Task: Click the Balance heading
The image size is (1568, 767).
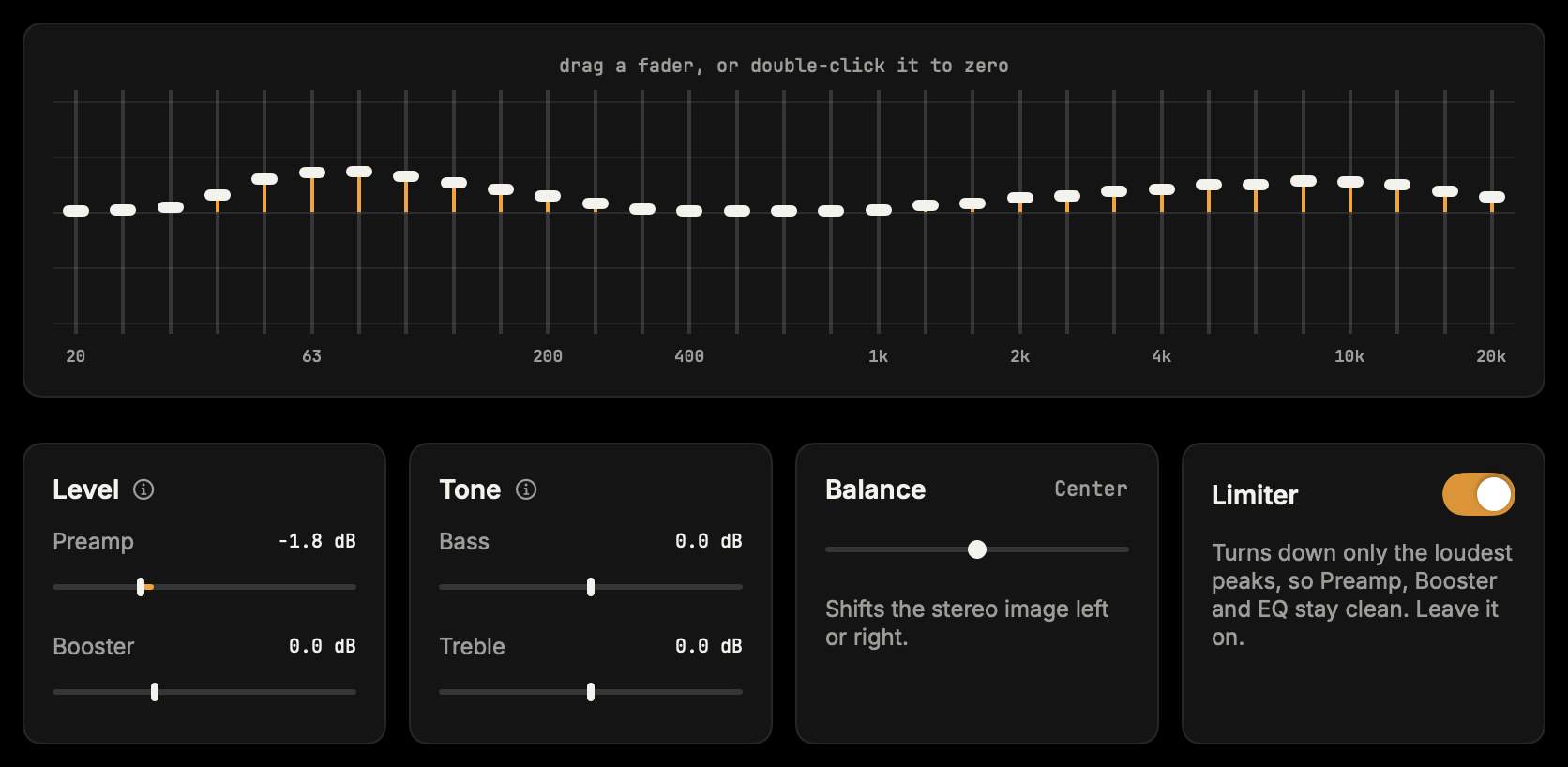Action: coord(875,489)
